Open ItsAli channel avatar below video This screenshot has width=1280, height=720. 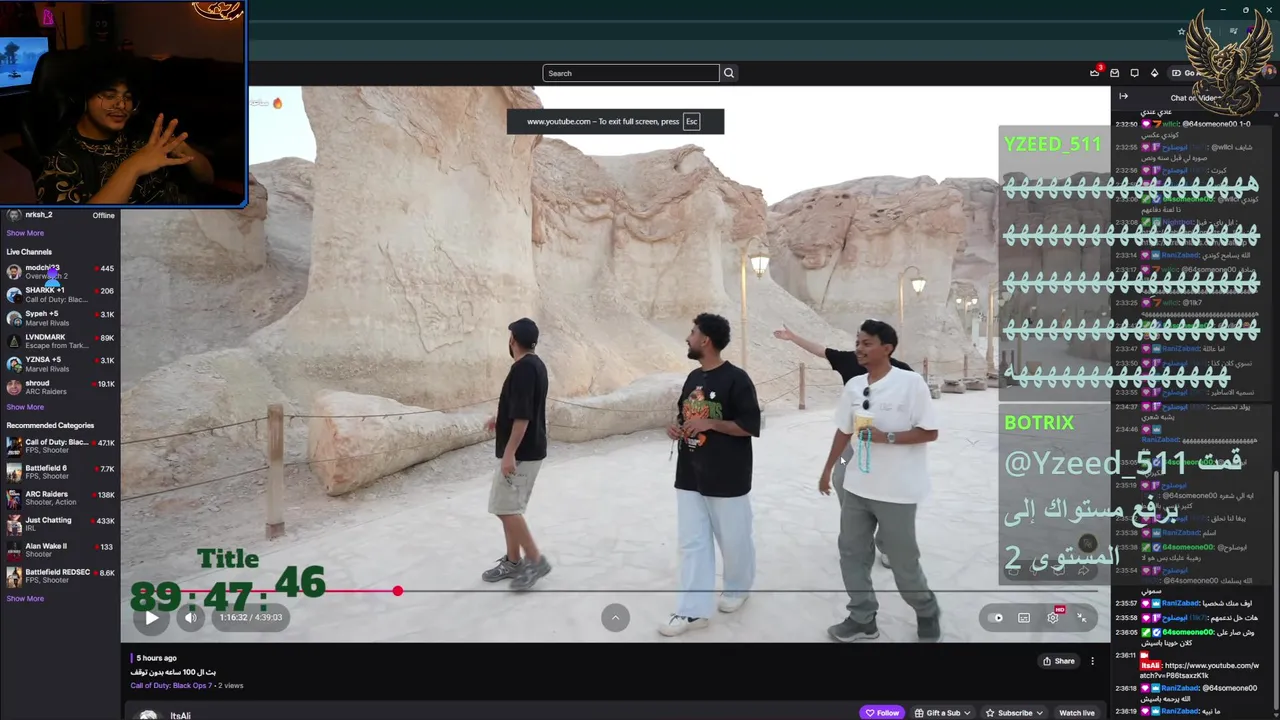[148, 715]
